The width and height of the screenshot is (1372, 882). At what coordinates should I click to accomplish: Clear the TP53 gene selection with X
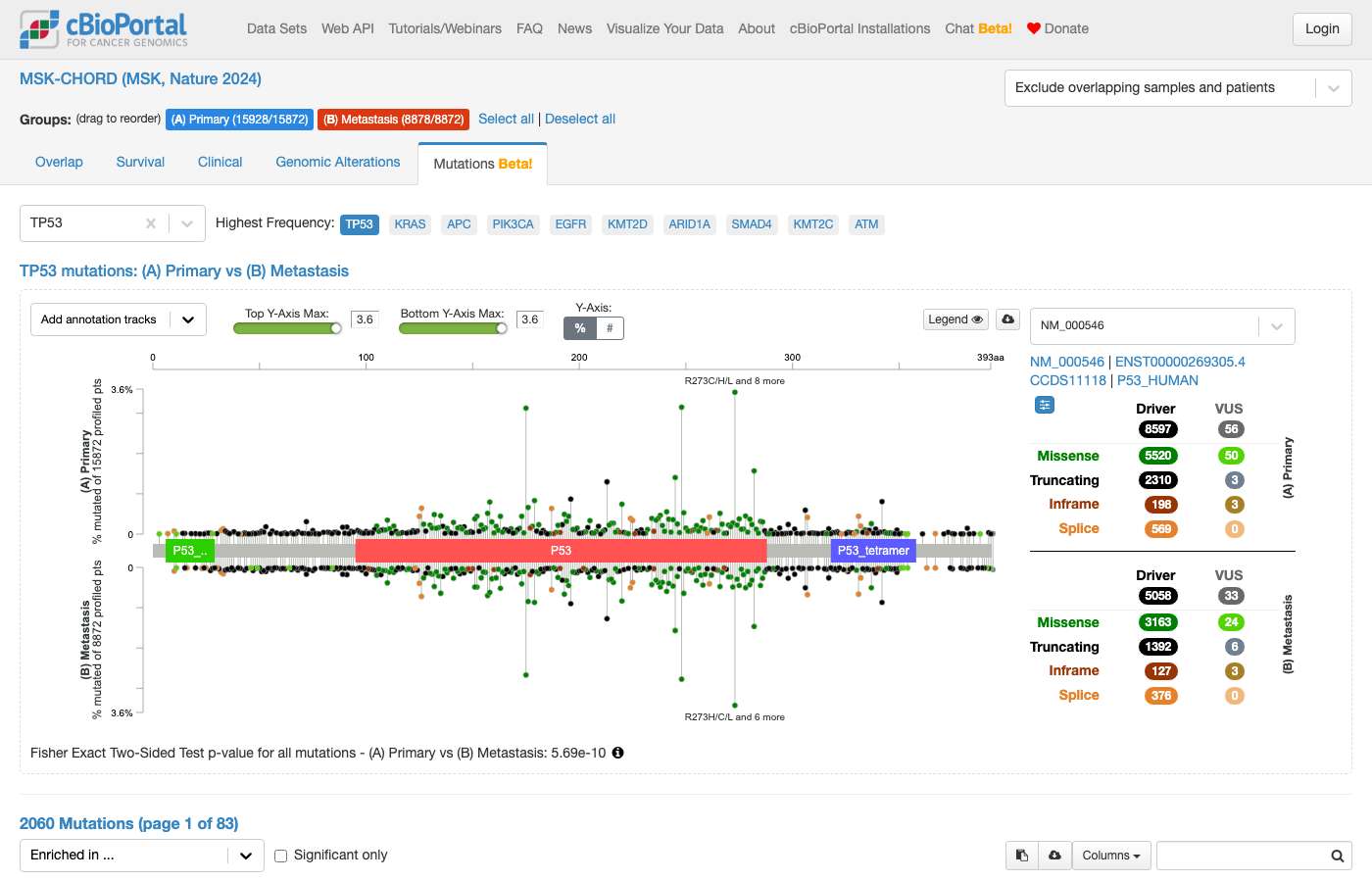(x=151, y=223)
